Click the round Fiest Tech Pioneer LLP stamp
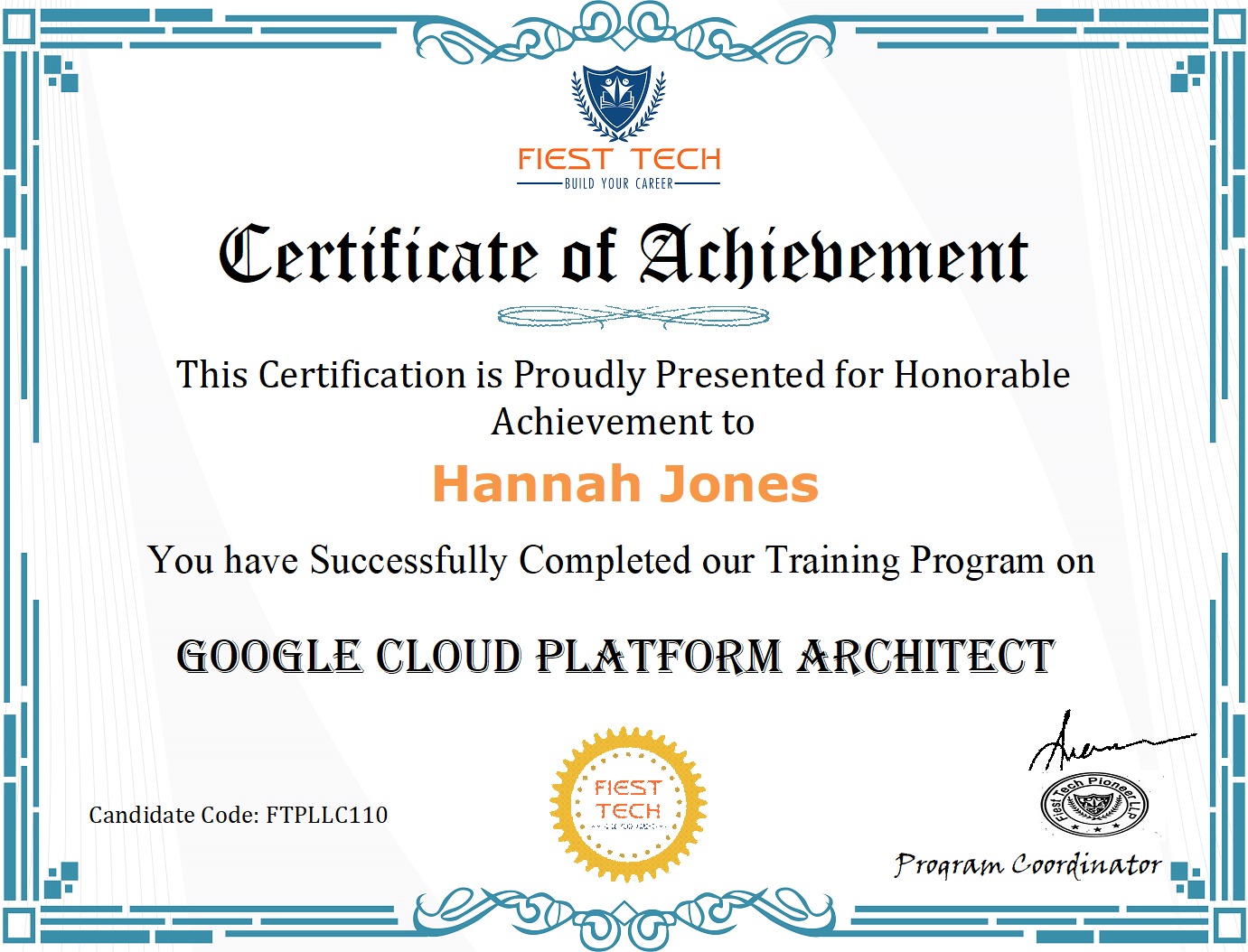The width and height of the screenshot is (1248, 952). pos(1094,803)
